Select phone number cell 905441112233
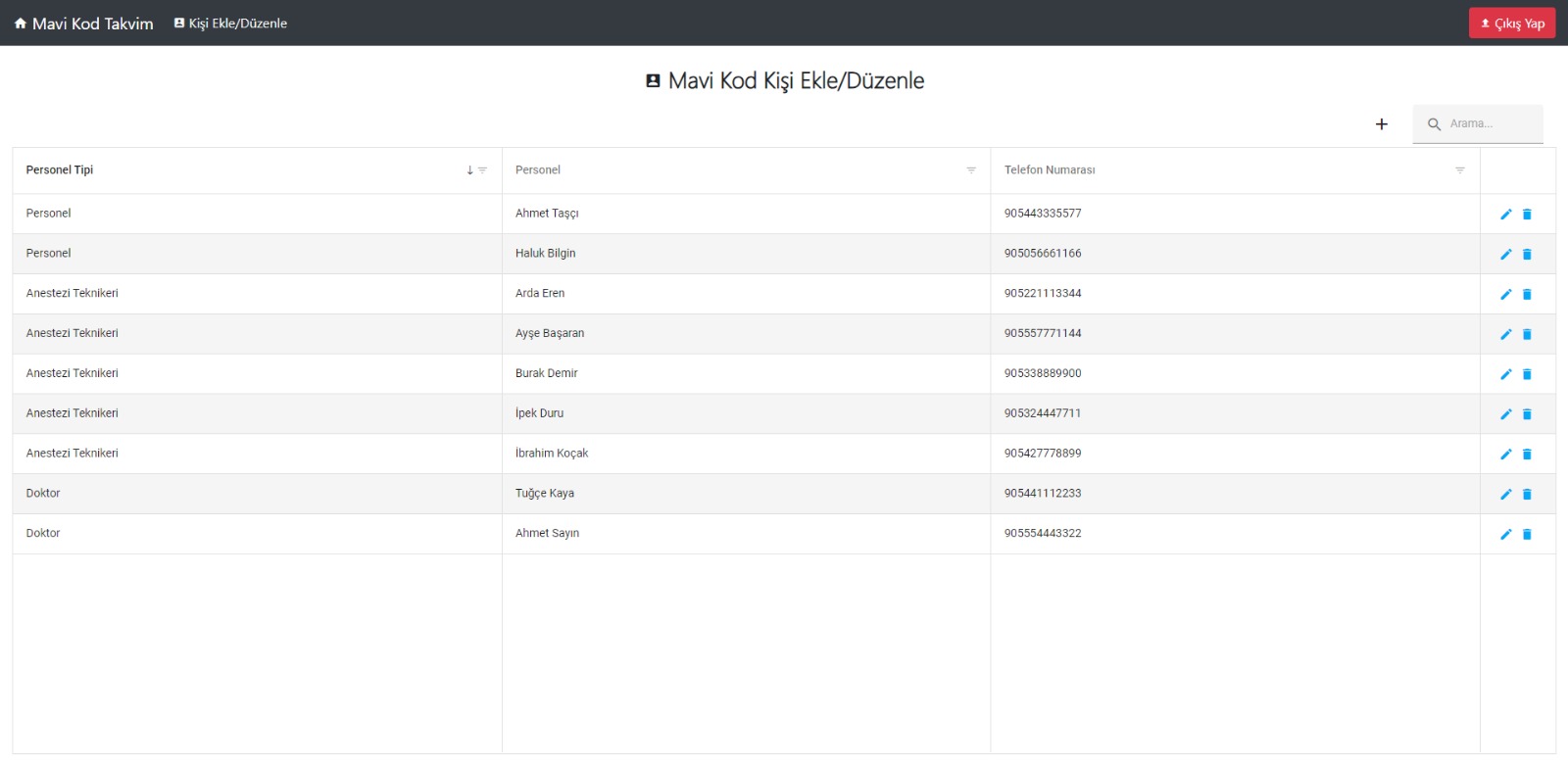The image size is (1568, 768). 1043,494
